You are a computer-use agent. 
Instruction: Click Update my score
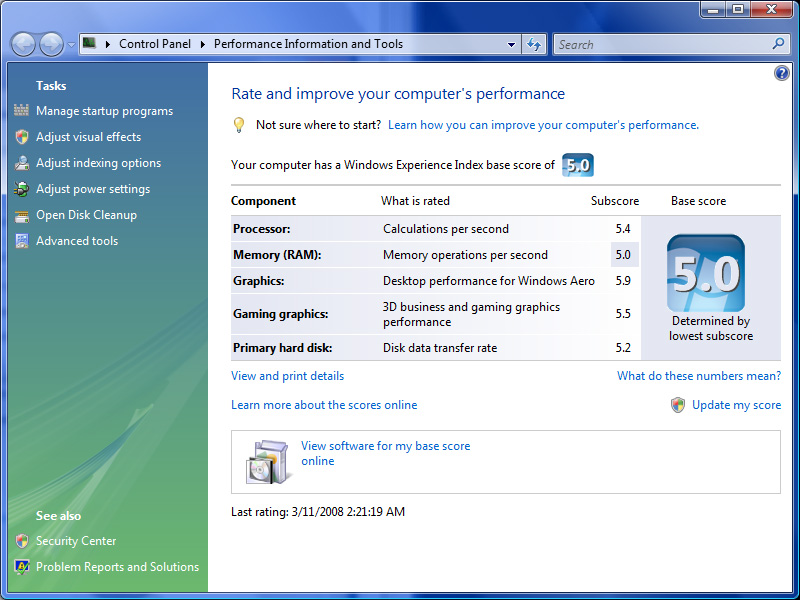point(736,405)
